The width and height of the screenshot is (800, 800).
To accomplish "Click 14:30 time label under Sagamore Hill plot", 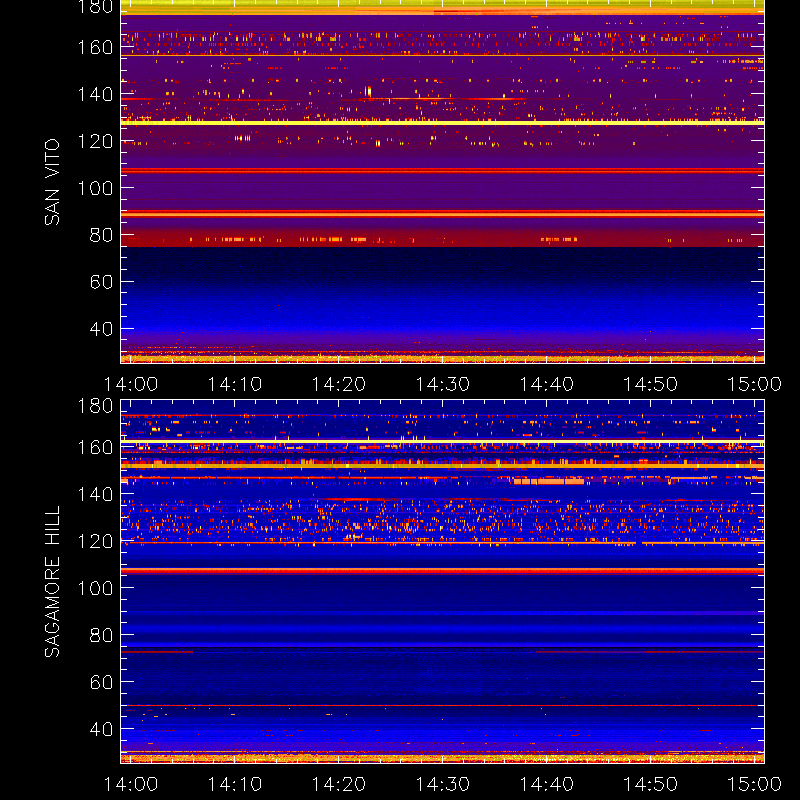I will coord(442,784).
